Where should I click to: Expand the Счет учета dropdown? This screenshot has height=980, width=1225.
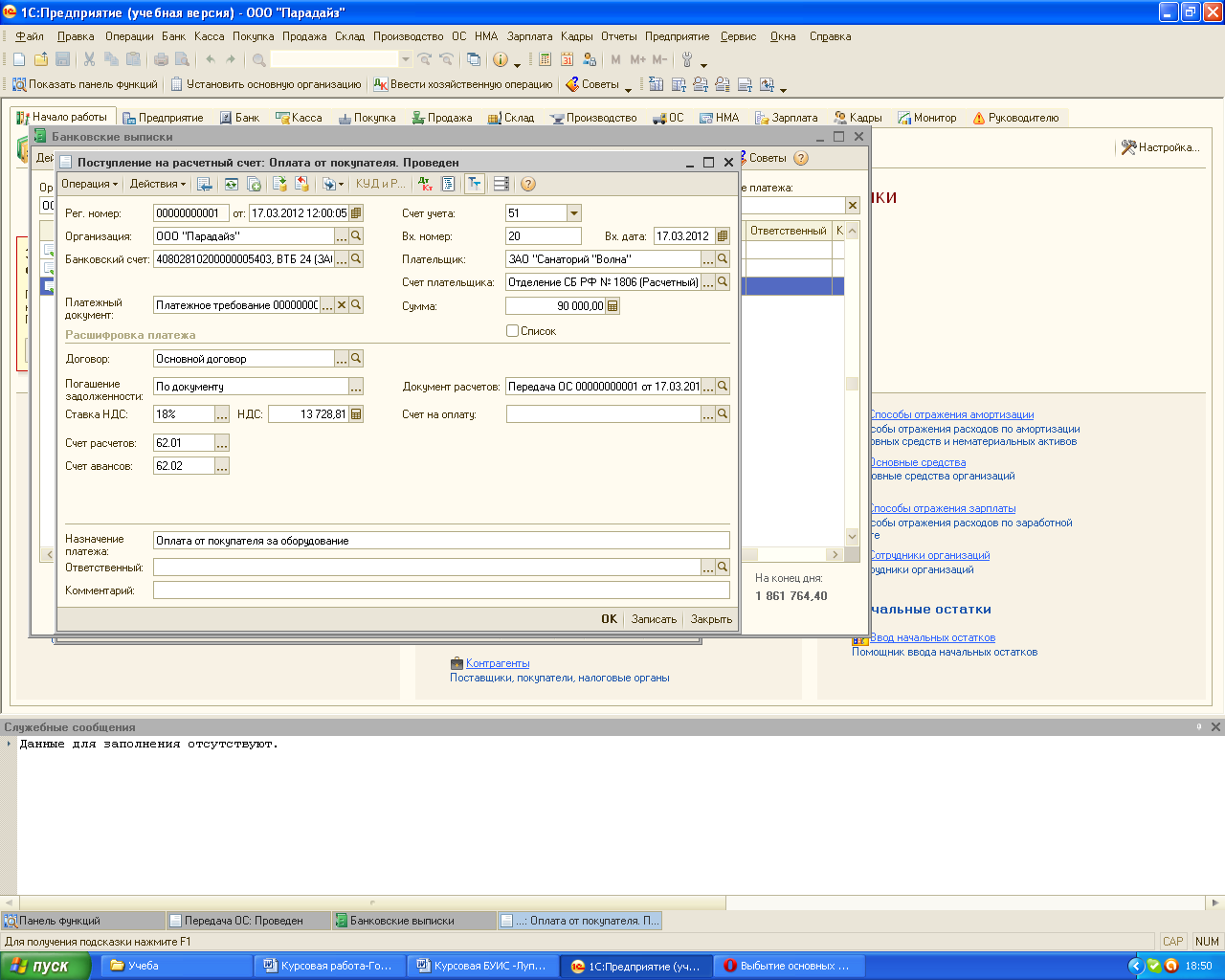[x=573, y=213]
